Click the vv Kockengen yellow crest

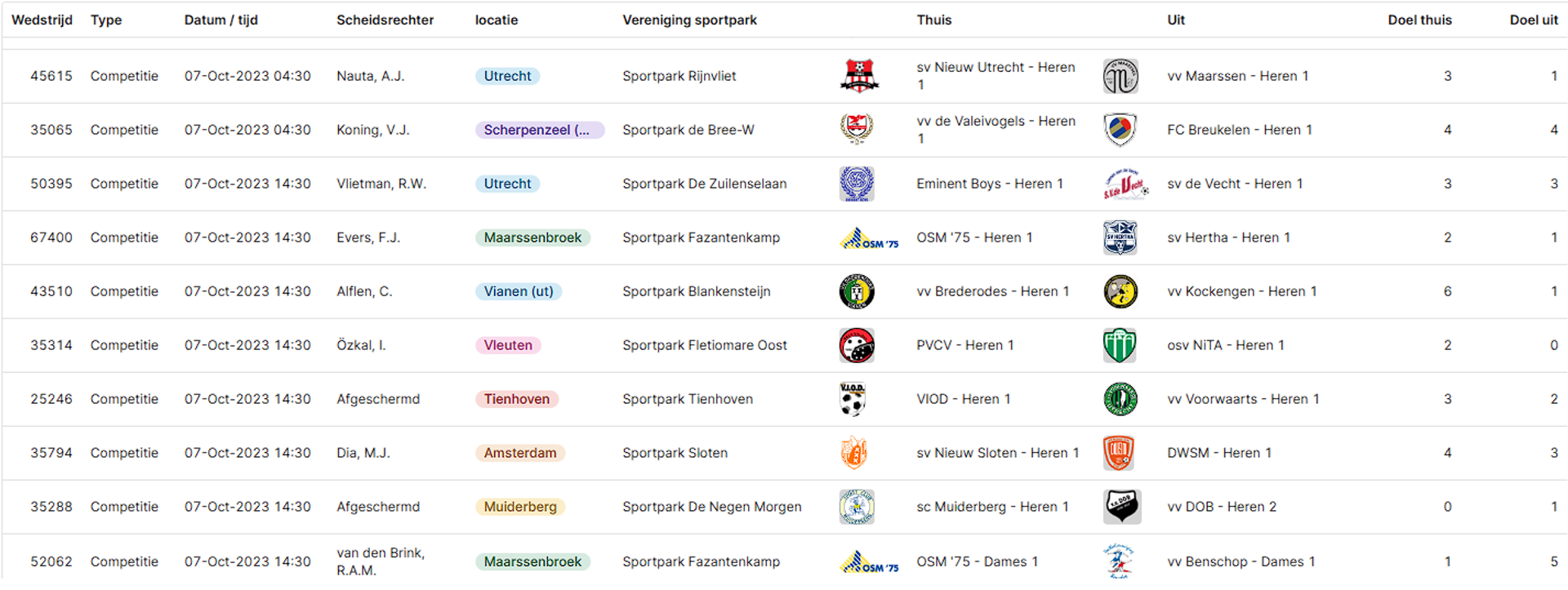pyautogui.click(x=1120, y=291)
